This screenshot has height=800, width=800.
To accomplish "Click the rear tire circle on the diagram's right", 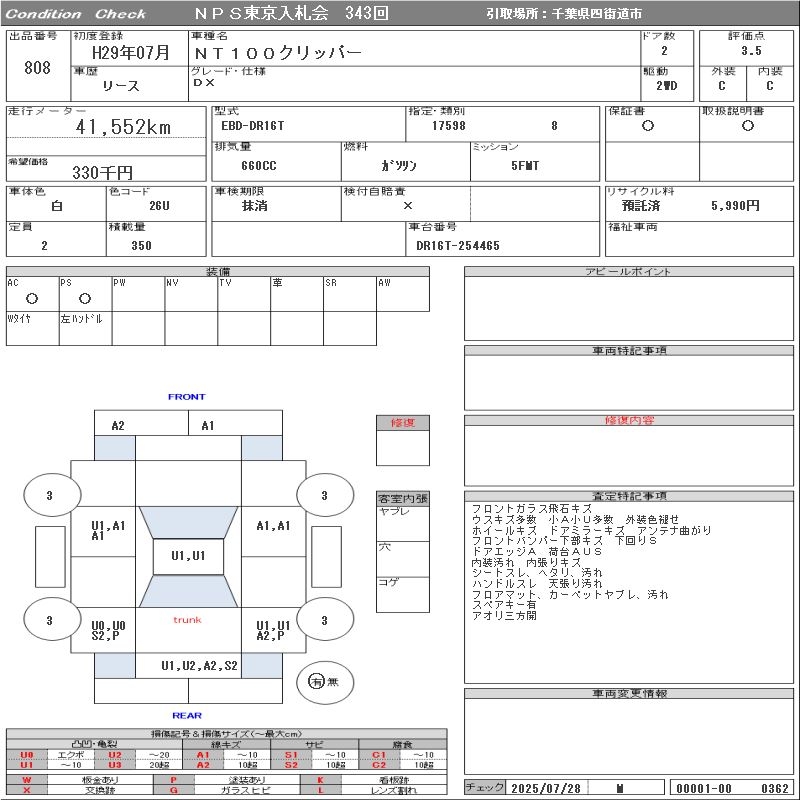I will [x=323, y=620].
